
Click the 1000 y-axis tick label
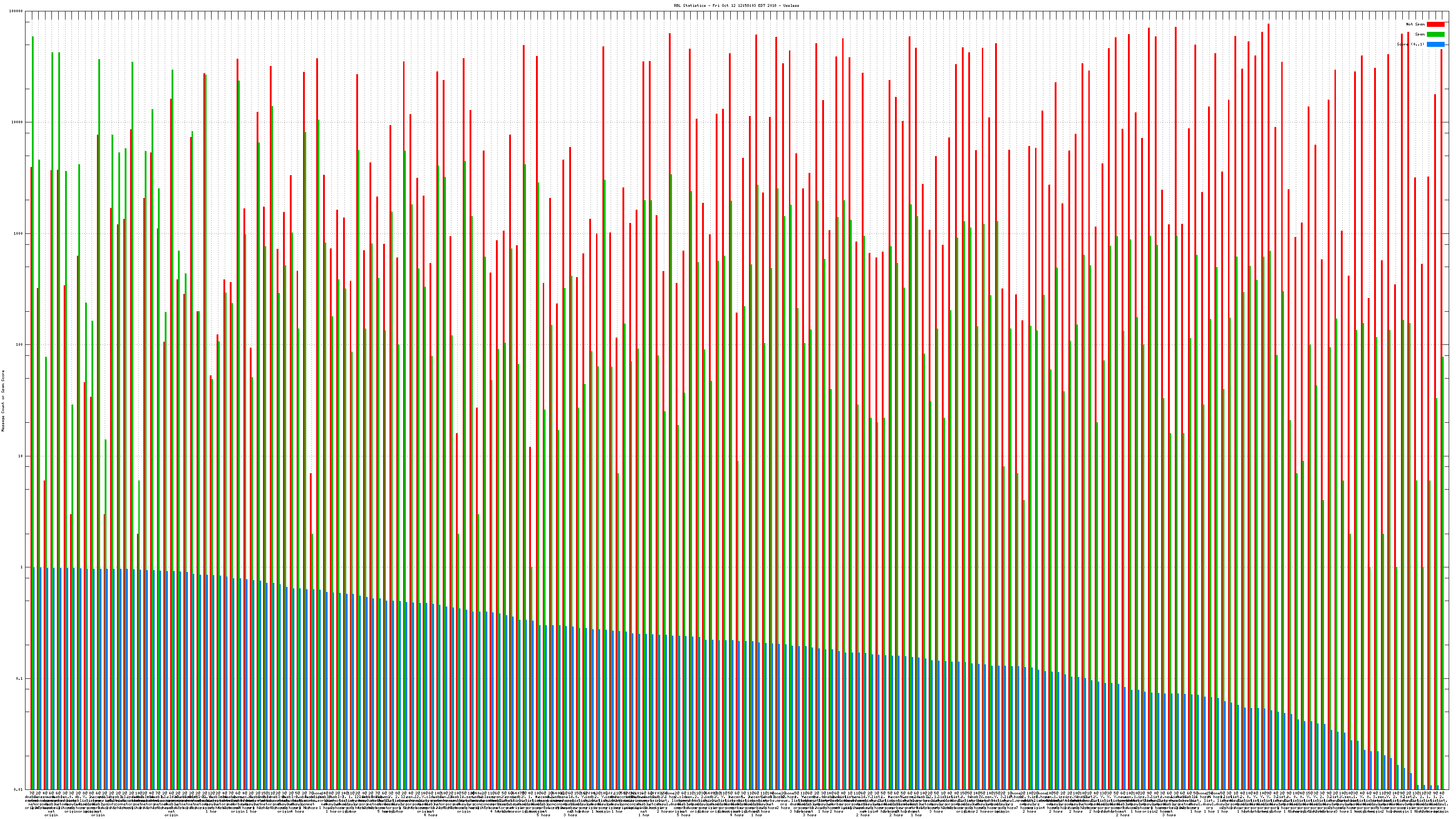(x=19, y=233)
